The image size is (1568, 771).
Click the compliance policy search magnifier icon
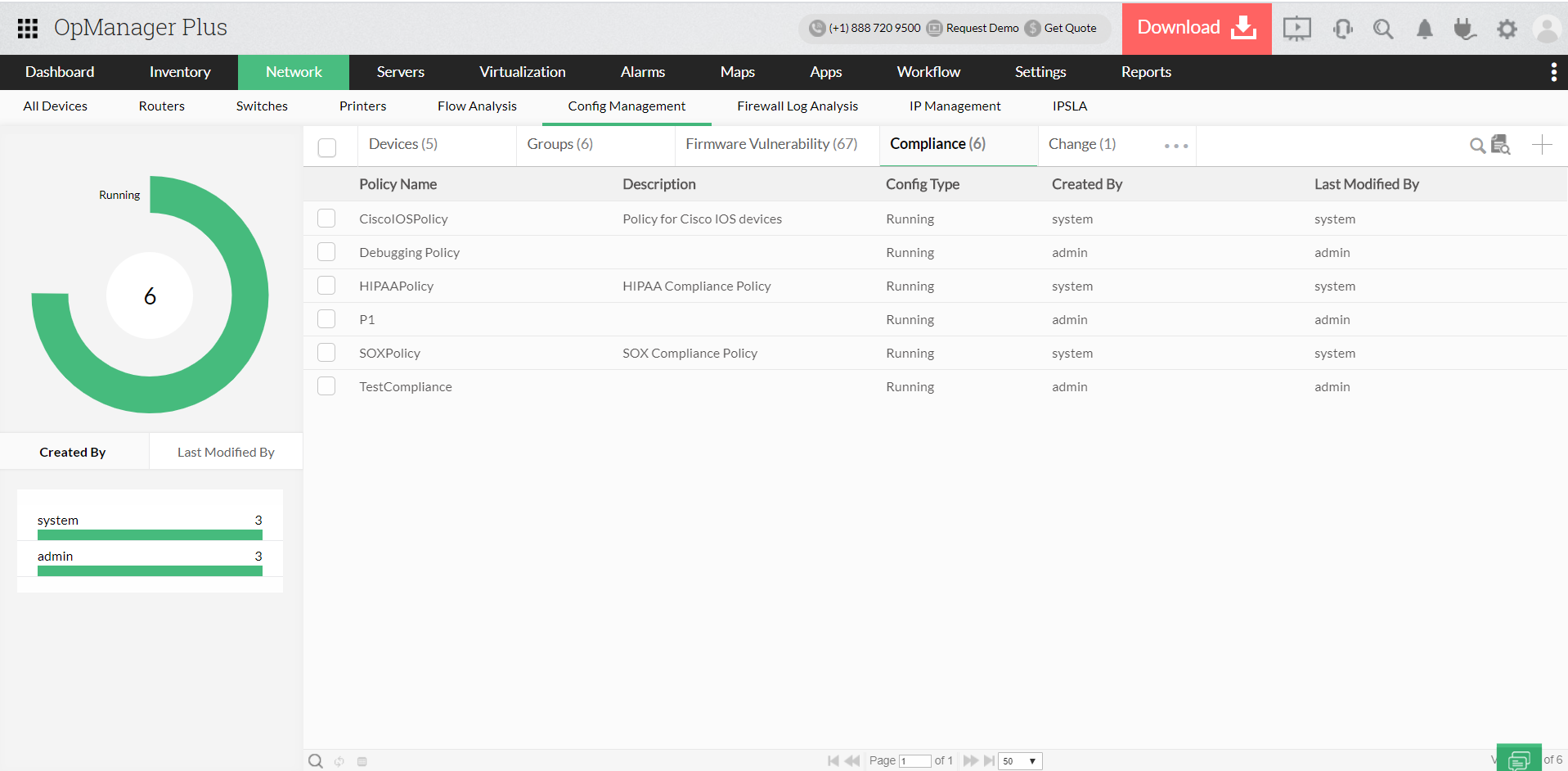point(1477,145)
